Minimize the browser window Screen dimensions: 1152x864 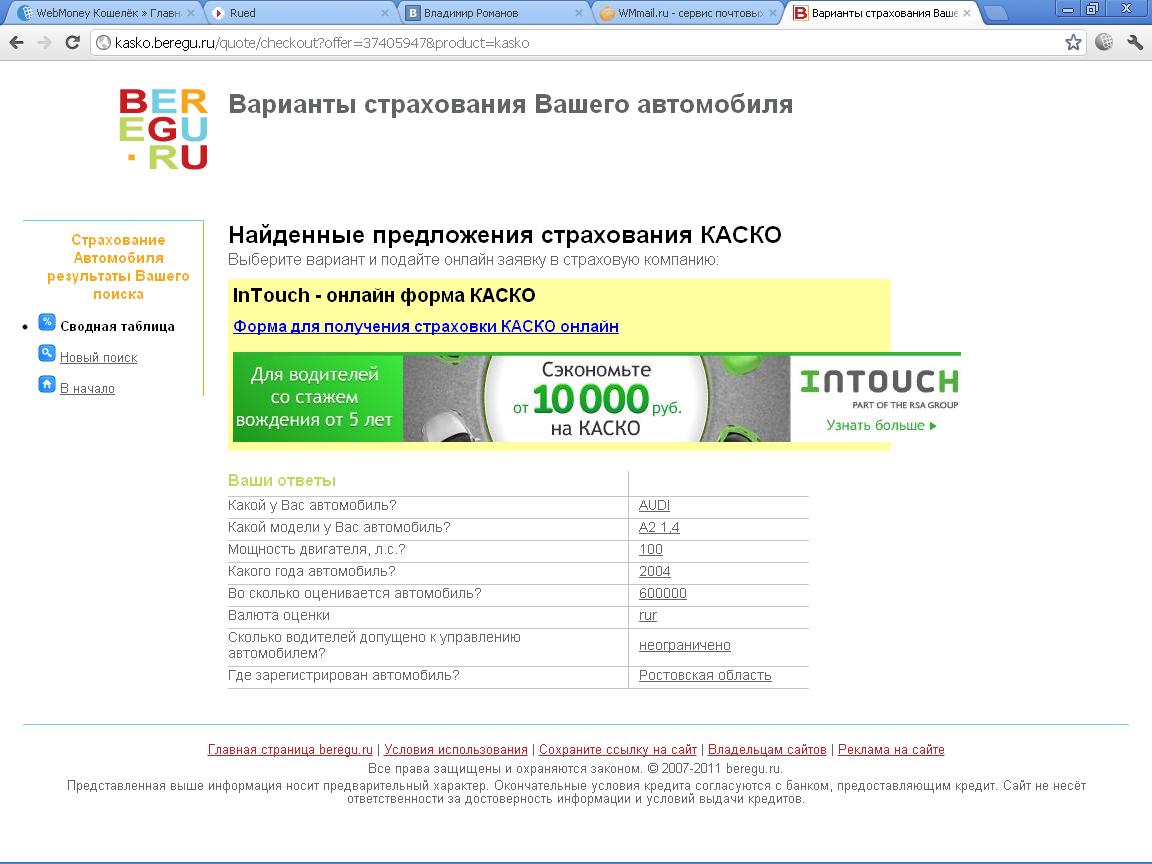point(1068,10)
